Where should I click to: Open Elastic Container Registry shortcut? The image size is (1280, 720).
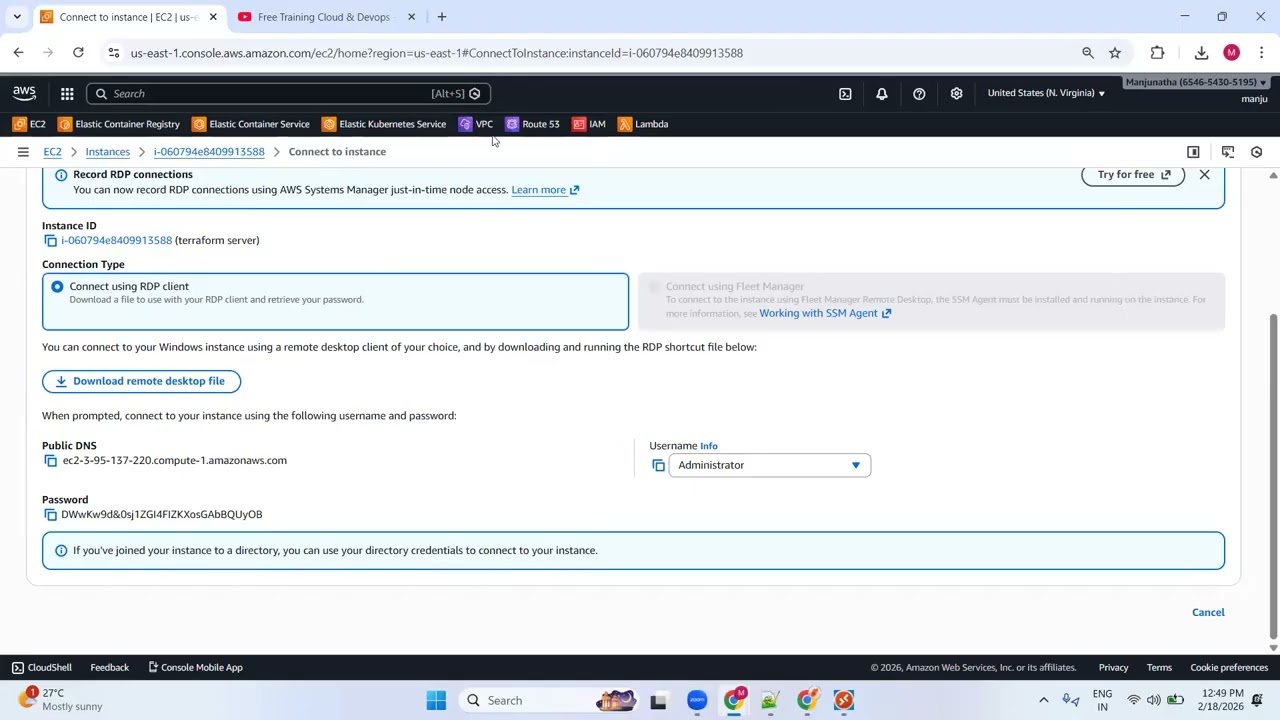119,124
